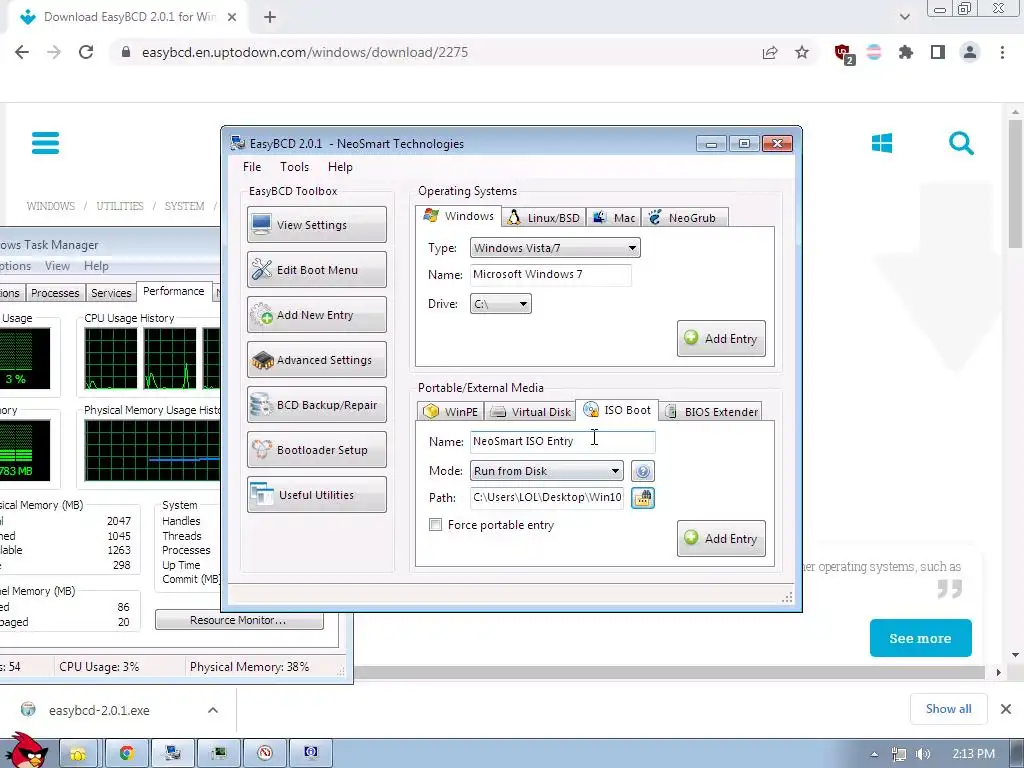Click the See more button

point(920,638)
